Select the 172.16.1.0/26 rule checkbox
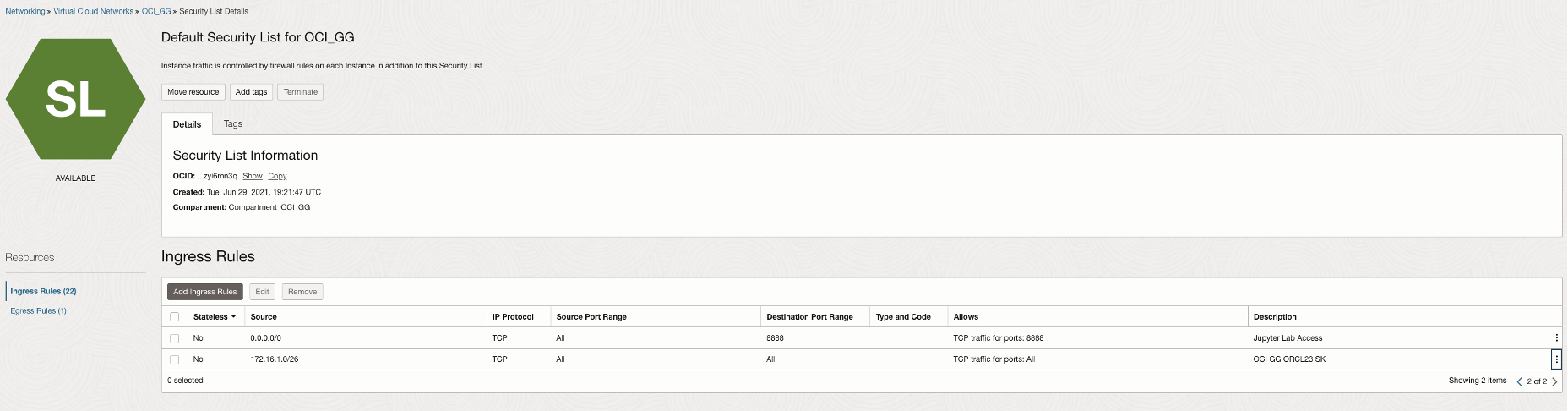1568x411 pixels. point(175,359)
